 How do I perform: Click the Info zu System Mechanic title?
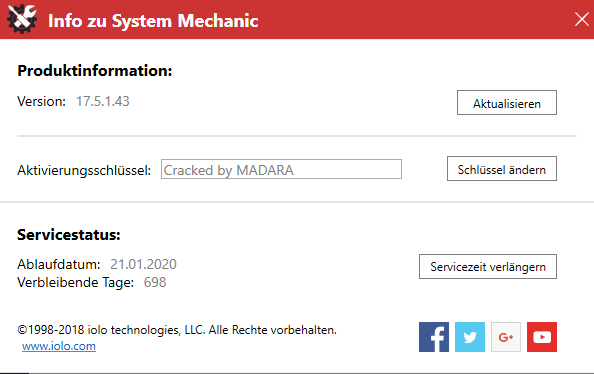tap(153, 21)
